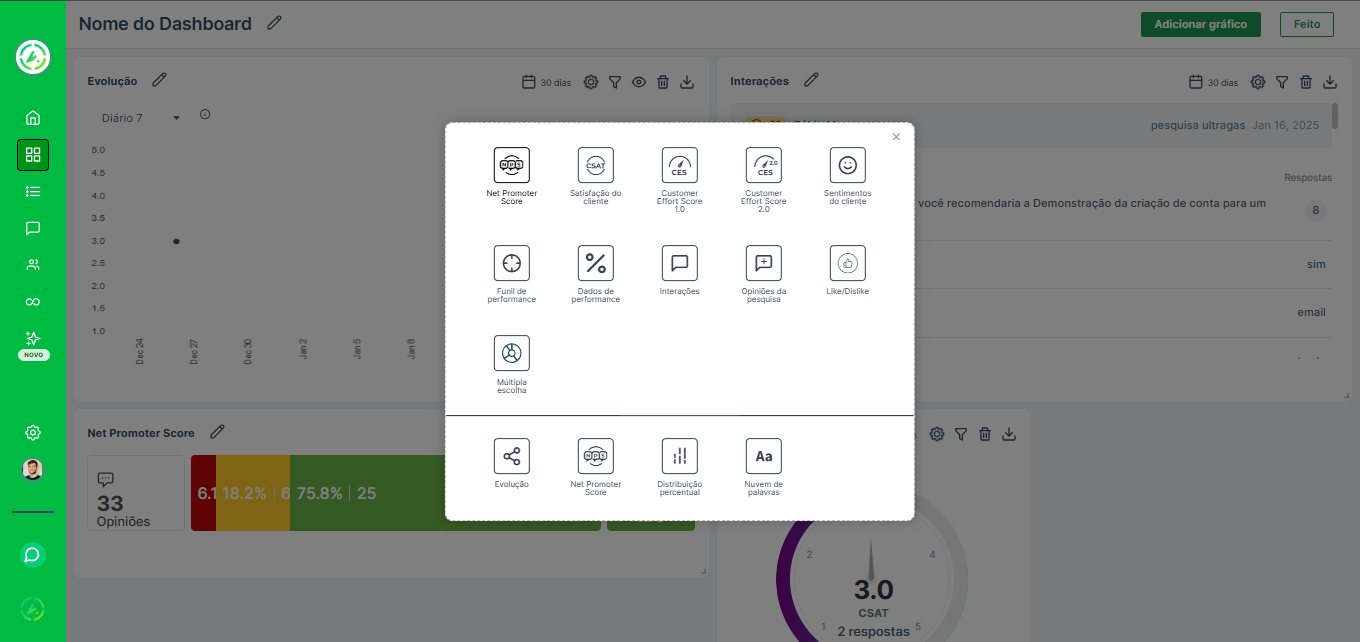Filter the Interações panel

tap(1282, 82)
